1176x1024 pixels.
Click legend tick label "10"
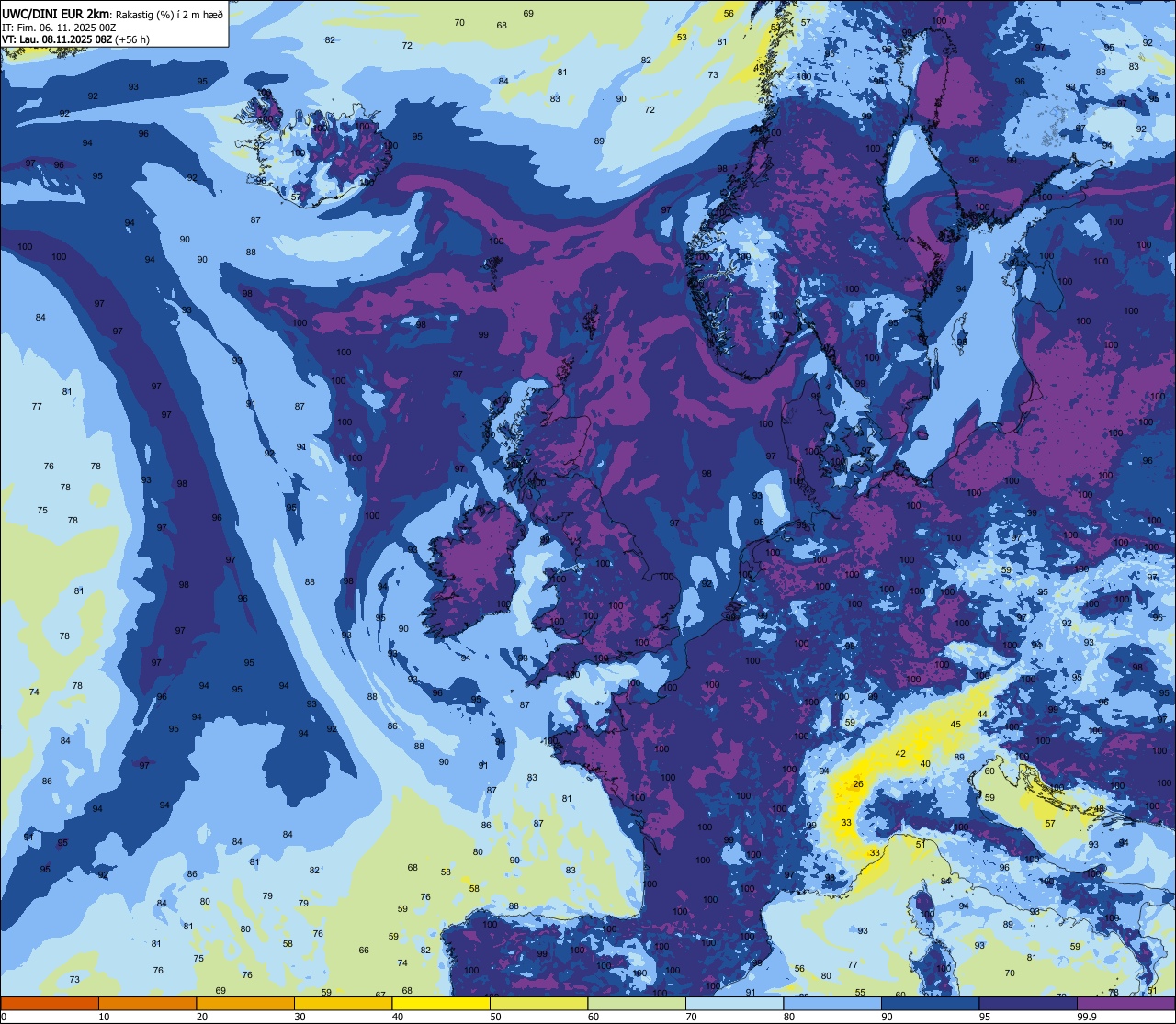point(104,1017)
